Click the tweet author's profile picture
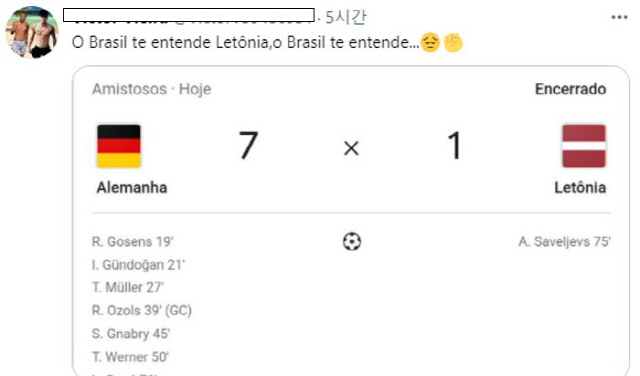Viewport: 640px width, 376px height. coord(32,32)
